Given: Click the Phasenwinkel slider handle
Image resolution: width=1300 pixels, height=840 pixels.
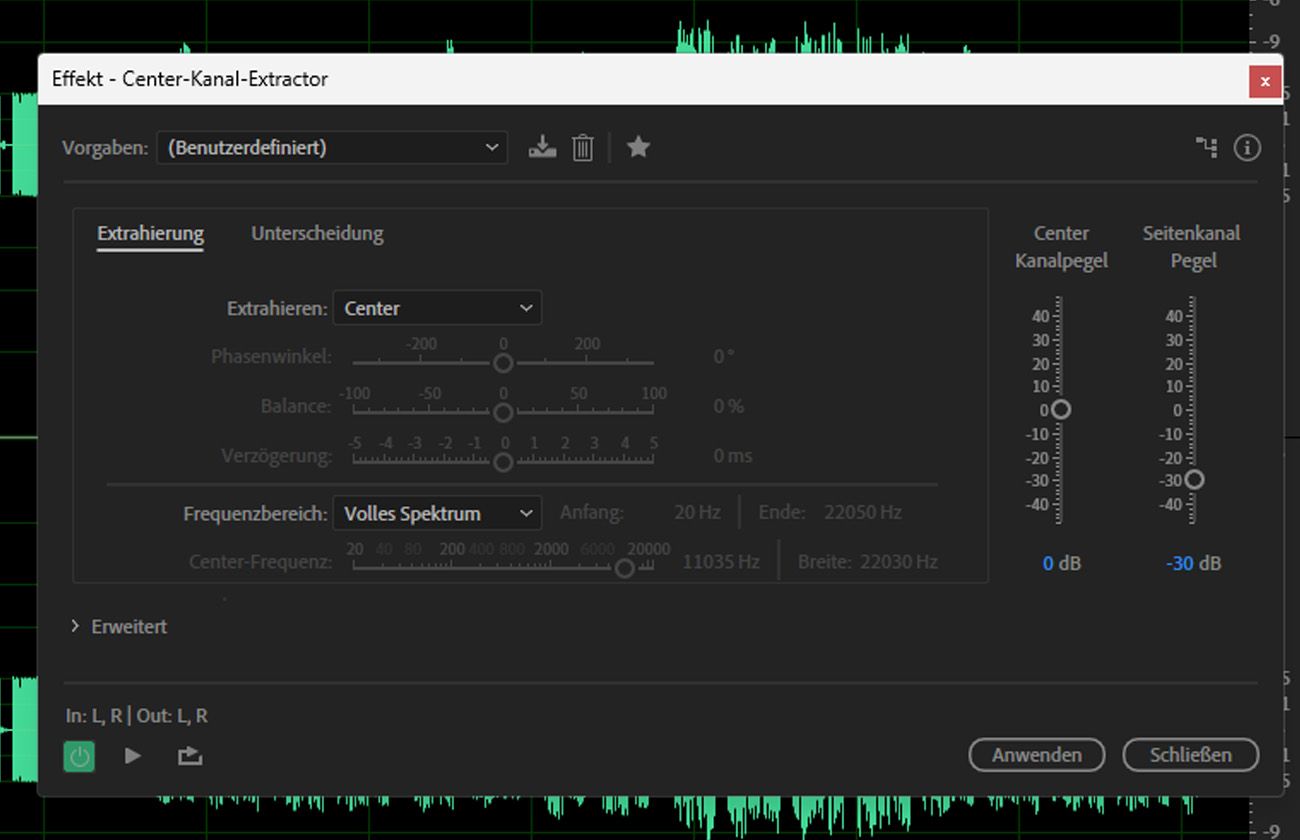Looking at the screenshot, I should [503, 363].
